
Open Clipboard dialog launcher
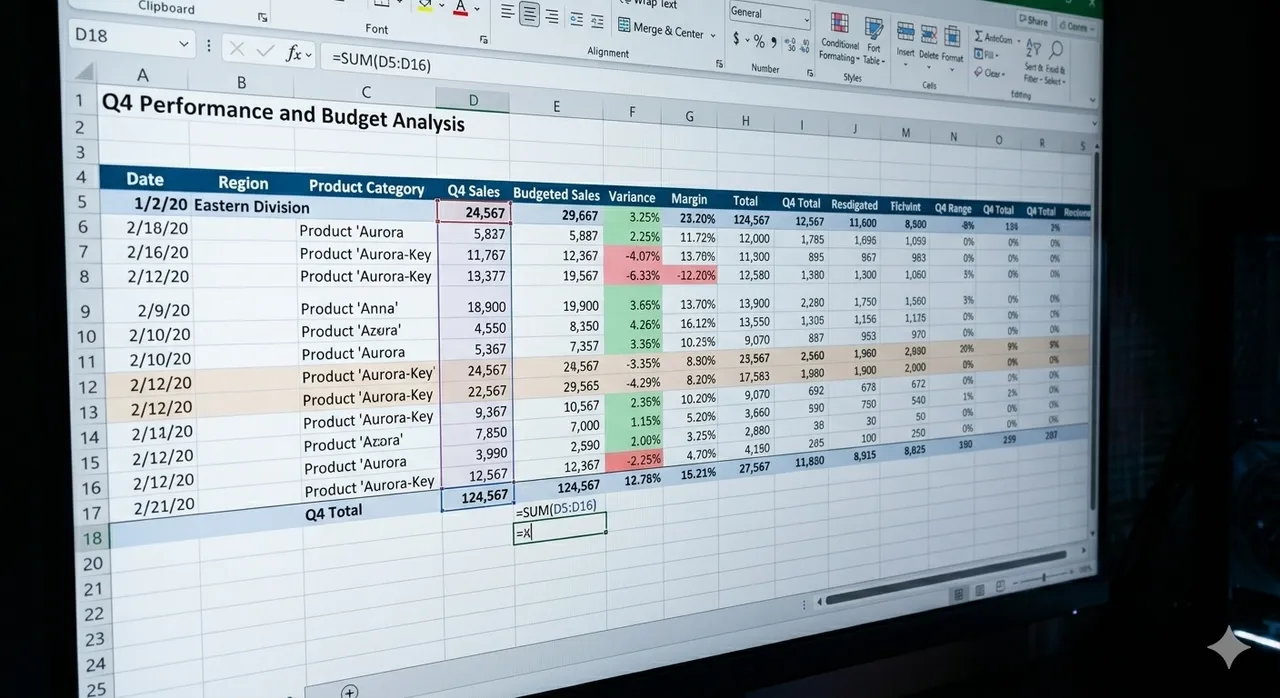(262, 17)
